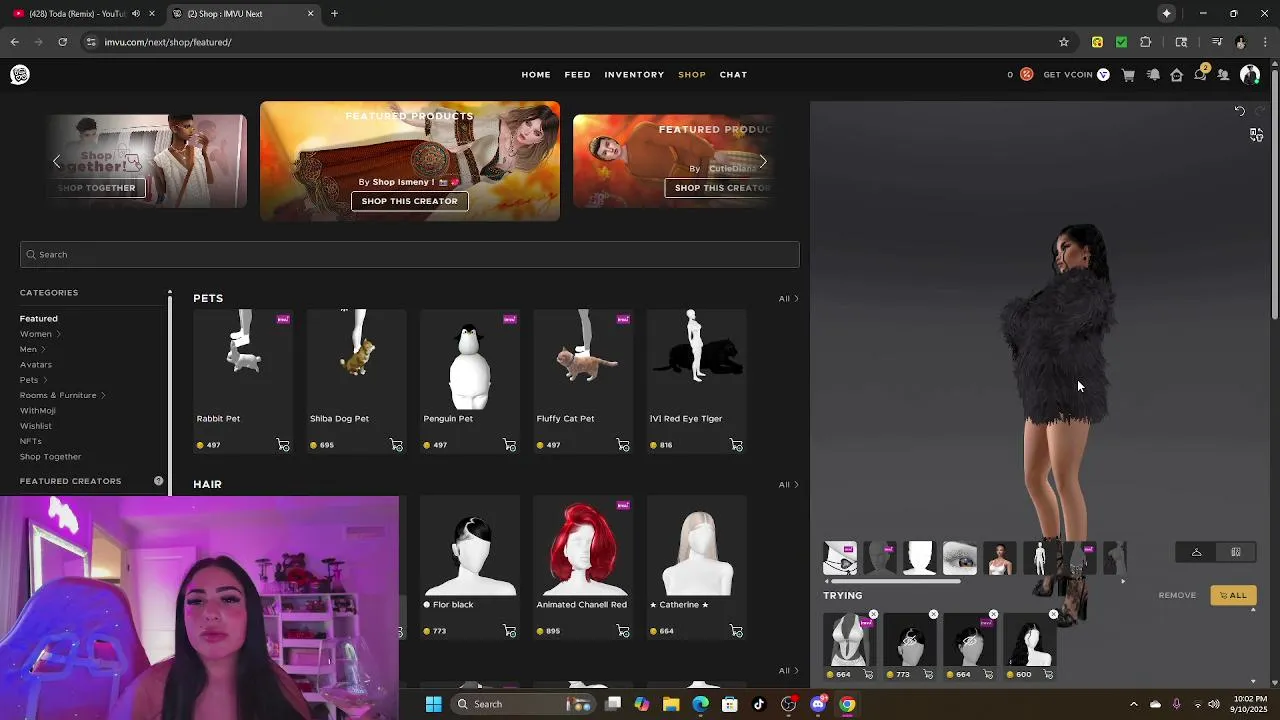Reload the page in Chrome
The width and height of the screenshot is (1280, 720).
pos(63,42)
